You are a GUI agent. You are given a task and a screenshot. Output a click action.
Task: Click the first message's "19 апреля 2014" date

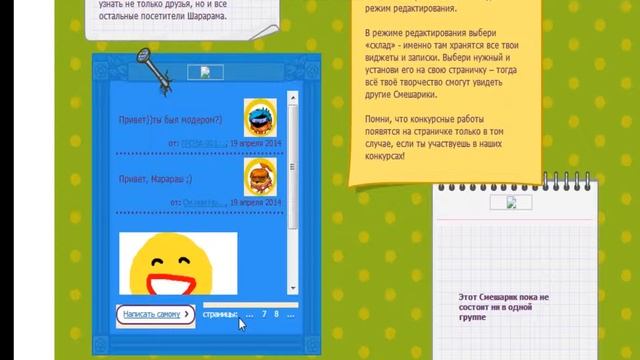coord(256,143)
